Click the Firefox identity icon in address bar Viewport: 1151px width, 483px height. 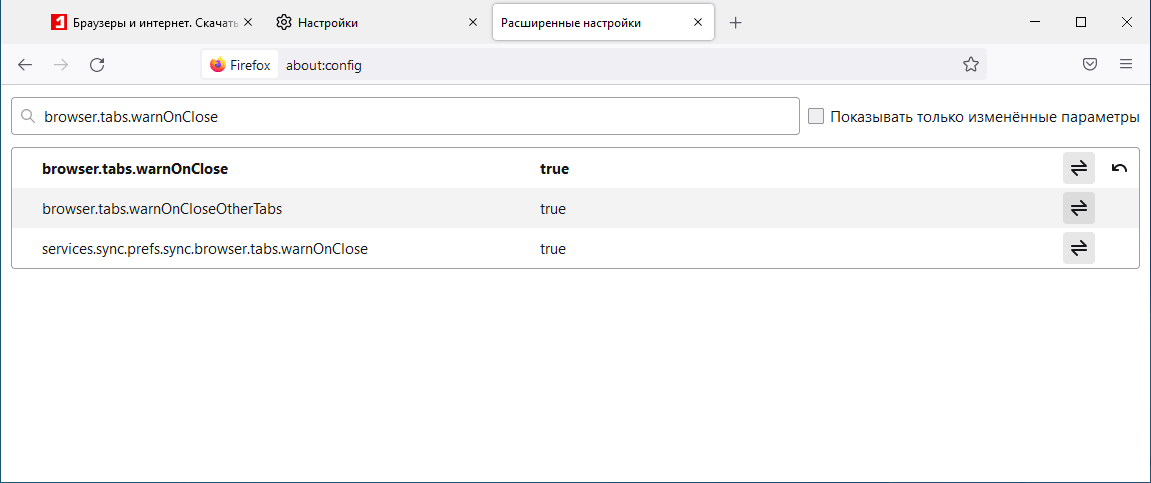[240, 65]
